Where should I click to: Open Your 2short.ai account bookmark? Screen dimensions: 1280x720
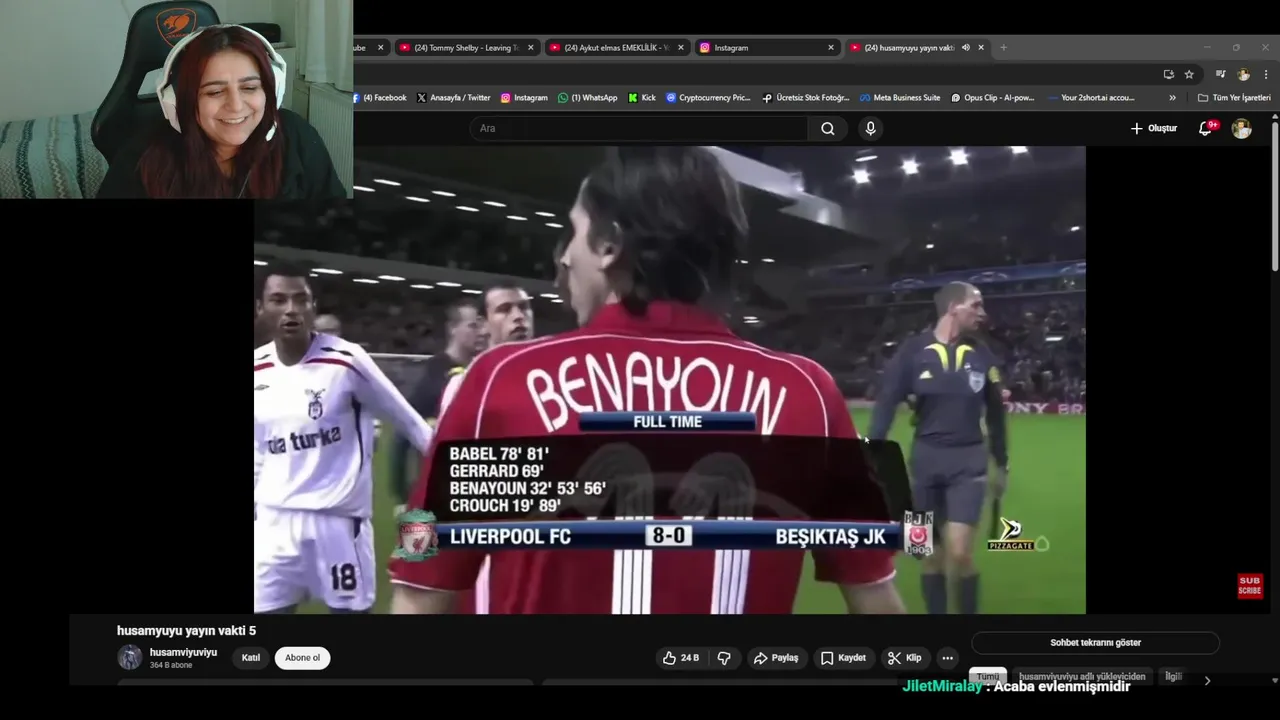coord(1091,98)
